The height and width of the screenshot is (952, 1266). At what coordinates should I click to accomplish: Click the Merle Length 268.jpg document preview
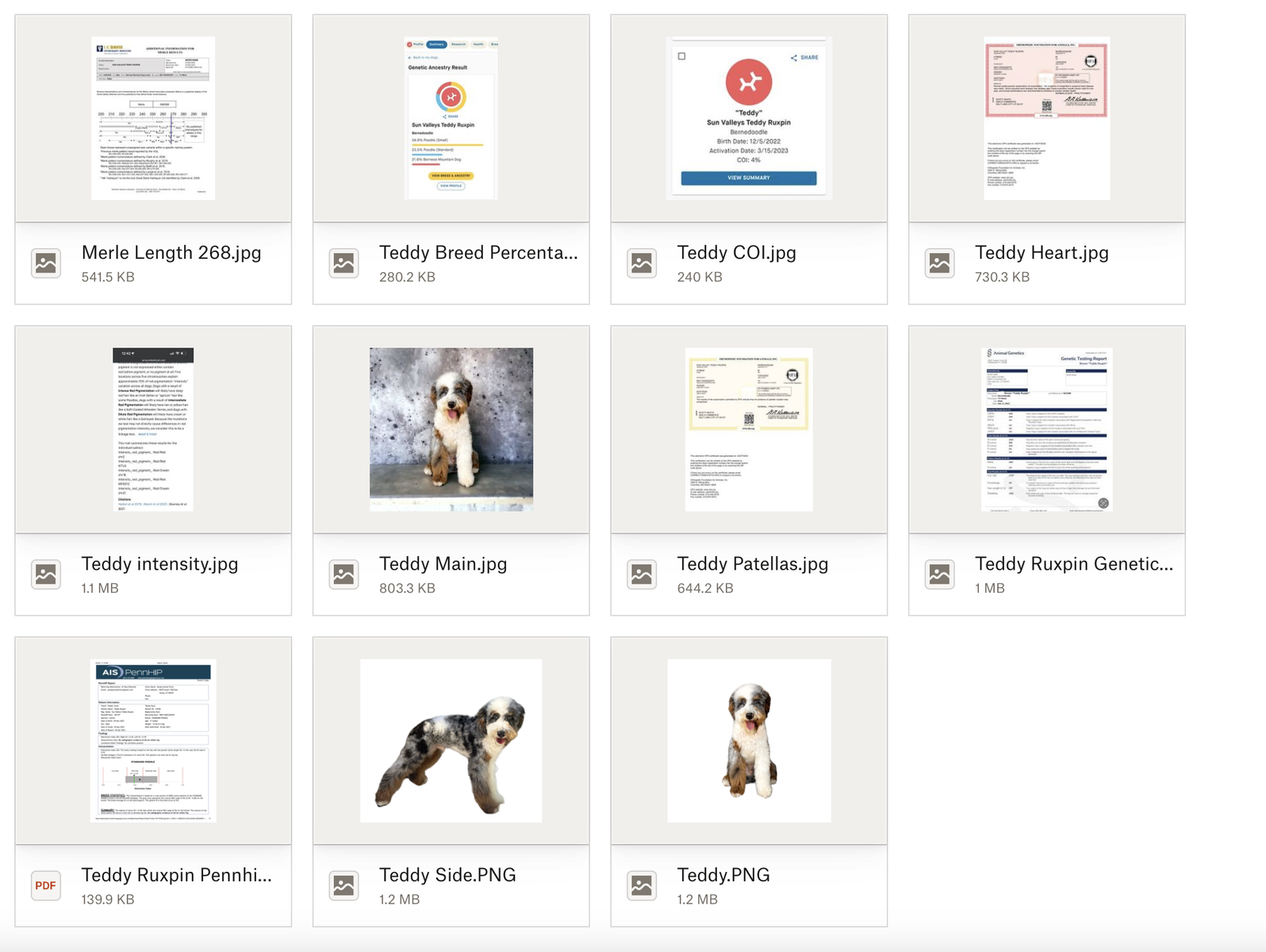153,118
